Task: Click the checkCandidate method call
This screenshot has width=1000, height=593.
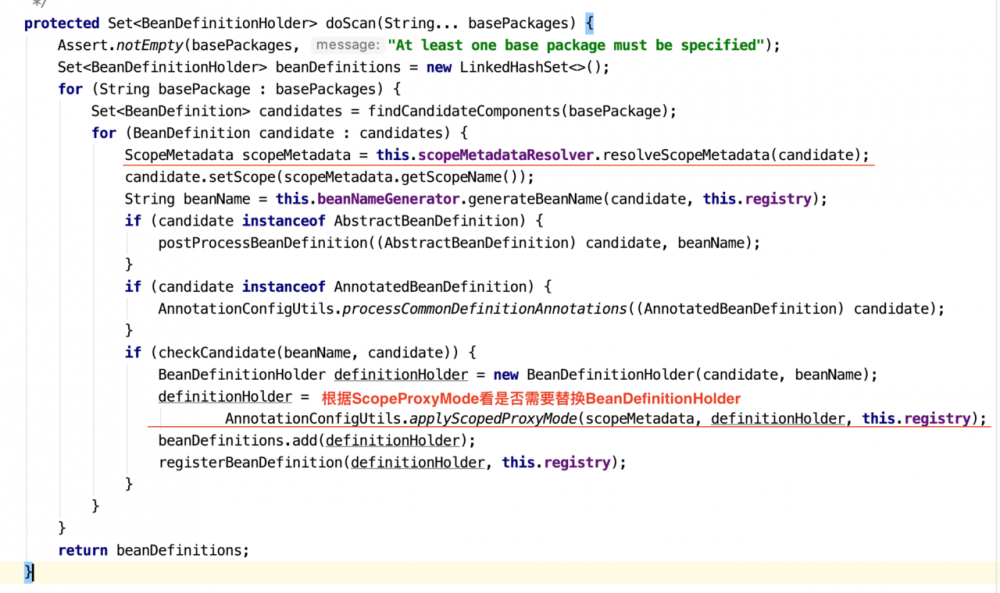Action: [217, 353]
